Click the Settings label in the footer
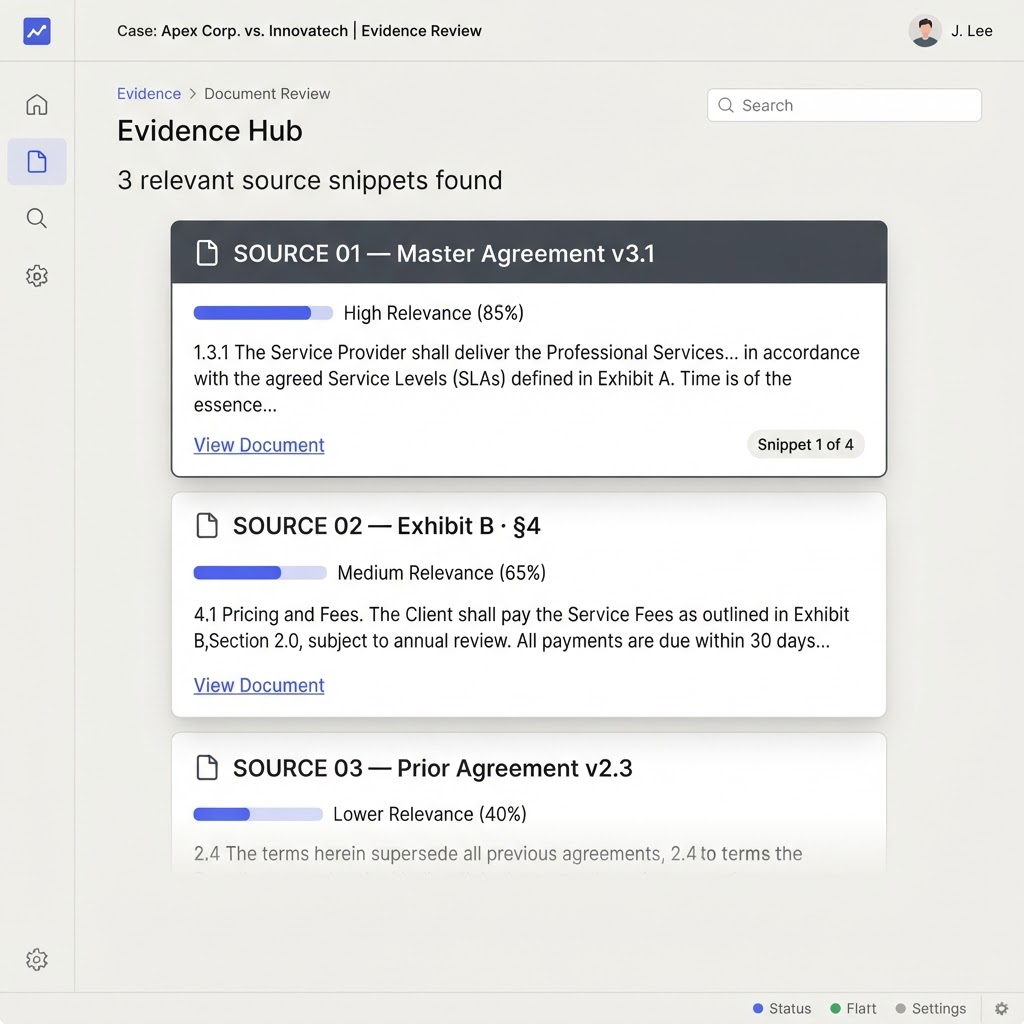This screenshot has height=1024, width=1024. 938,1008
